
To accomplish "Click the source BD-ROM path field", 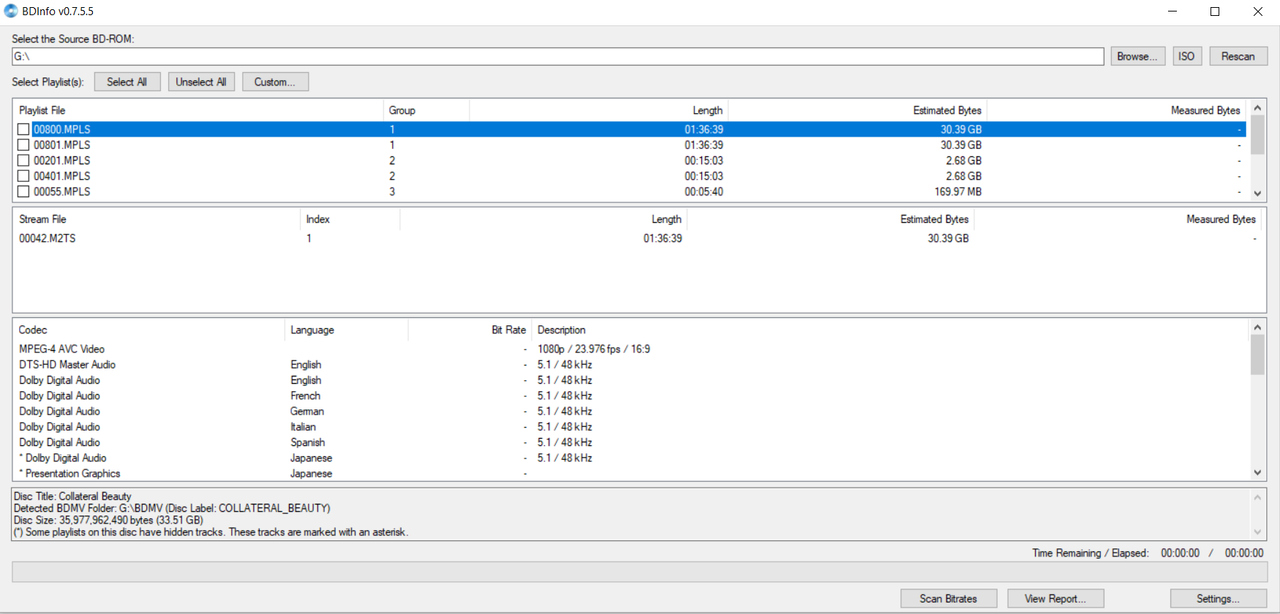I will tap(558, 56).
